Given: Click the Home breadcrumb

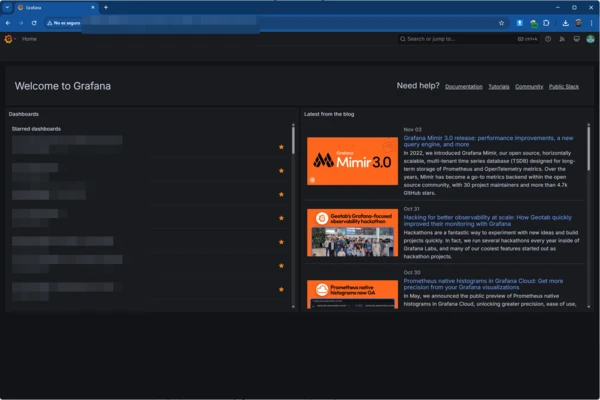Looking at the screenshot, I should pyautogui.click(x=29, y=39).
